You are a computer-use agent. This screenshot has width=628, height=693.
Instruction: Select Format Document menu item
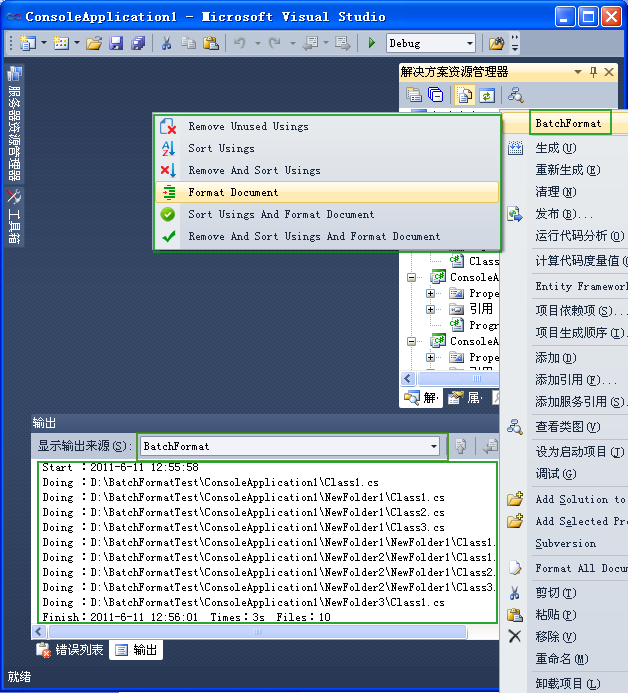[x=327, y=192]
